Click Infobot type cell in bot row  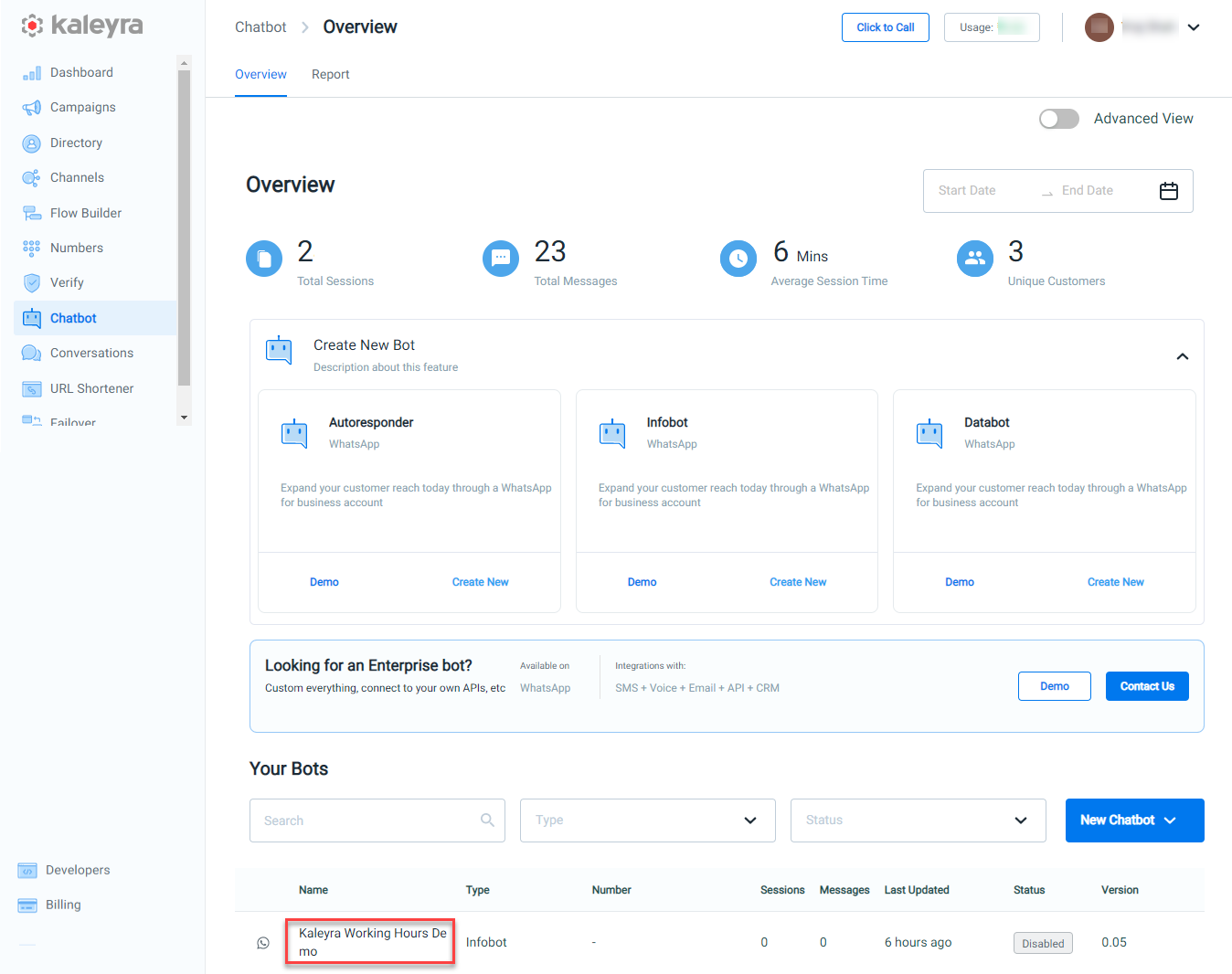click(486, 943)
